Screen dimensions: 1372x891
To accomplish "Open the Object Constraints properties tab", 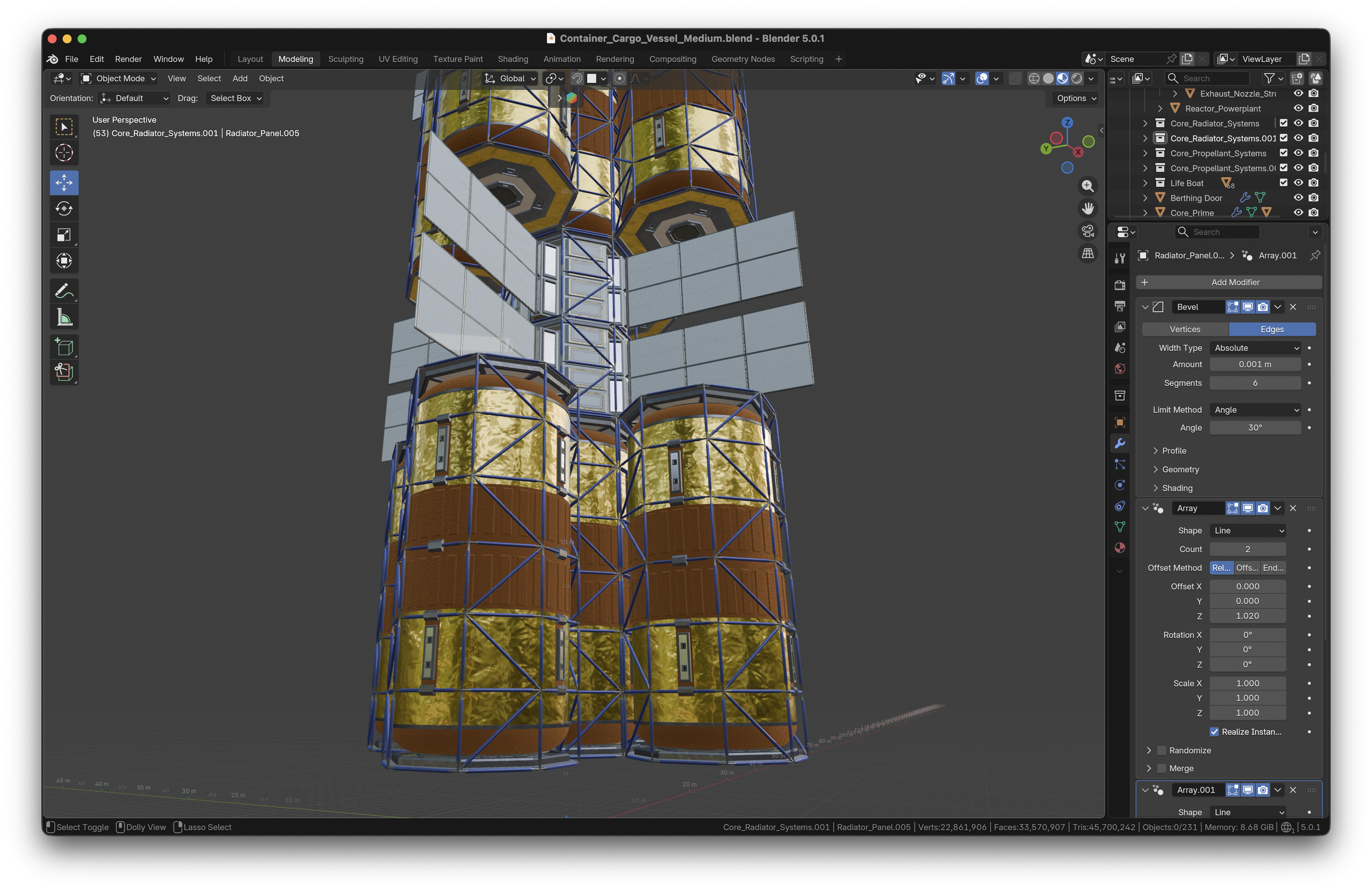I will [1120, 506].
